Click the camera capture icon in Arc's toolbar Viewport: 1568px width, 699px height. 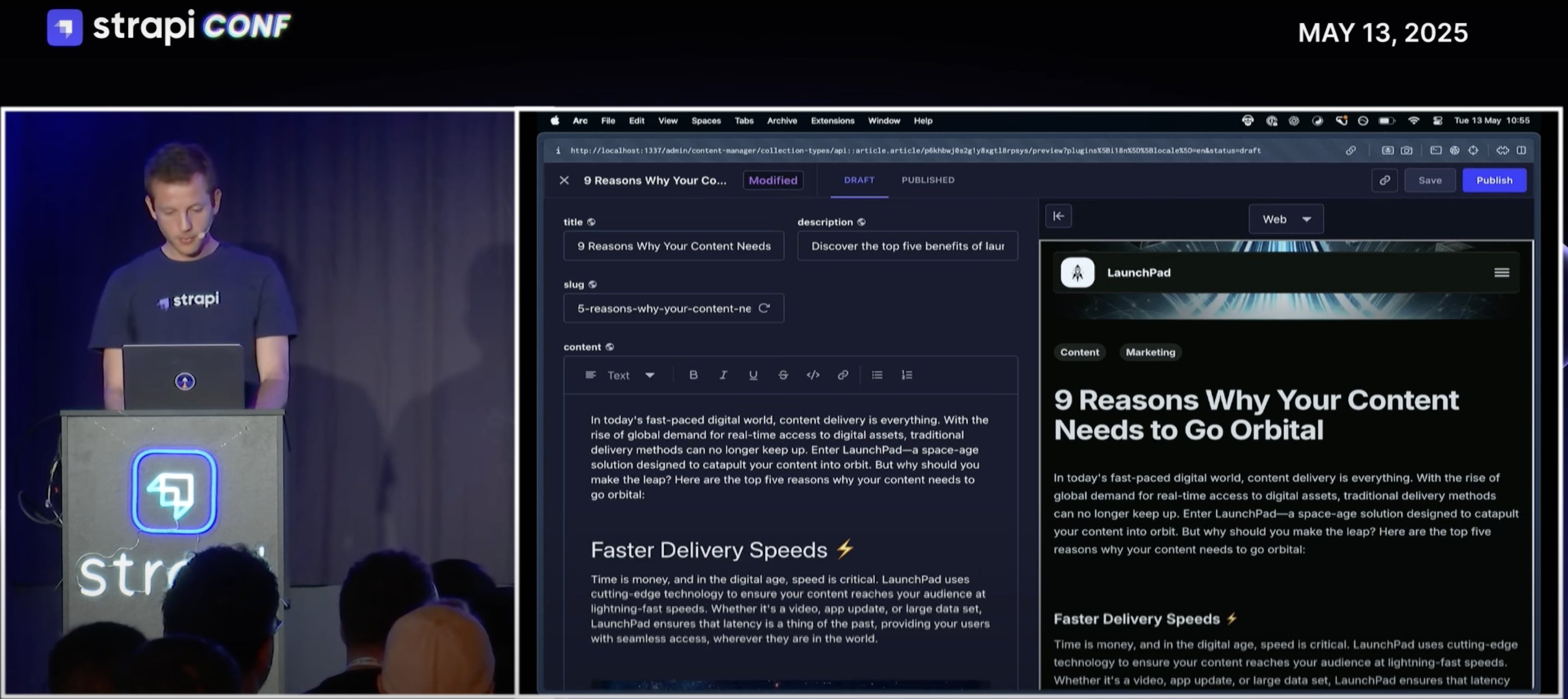[x=1407, y=150]
